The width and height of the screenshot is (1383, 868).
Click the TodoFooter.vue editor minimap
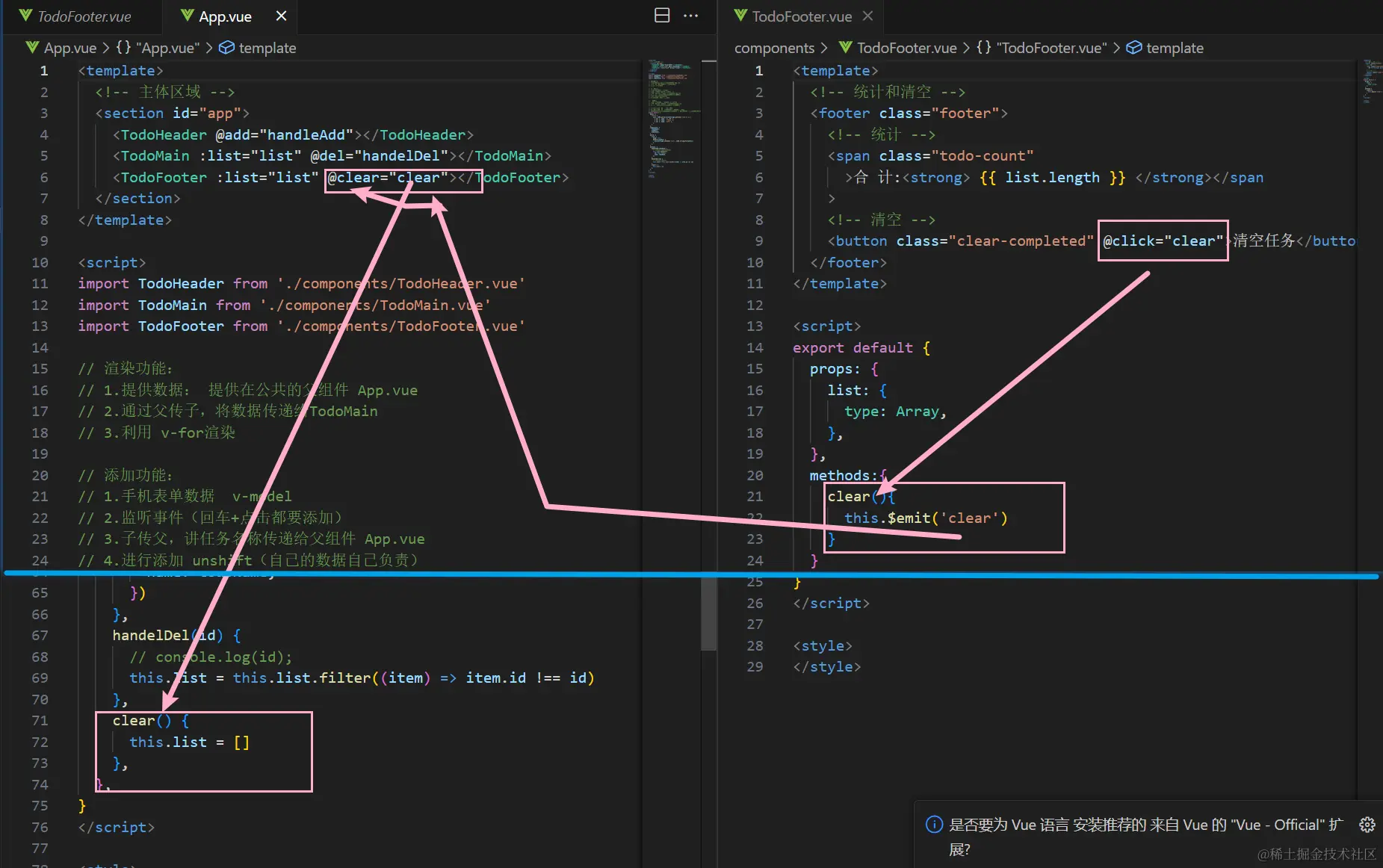pos(1373,82)
